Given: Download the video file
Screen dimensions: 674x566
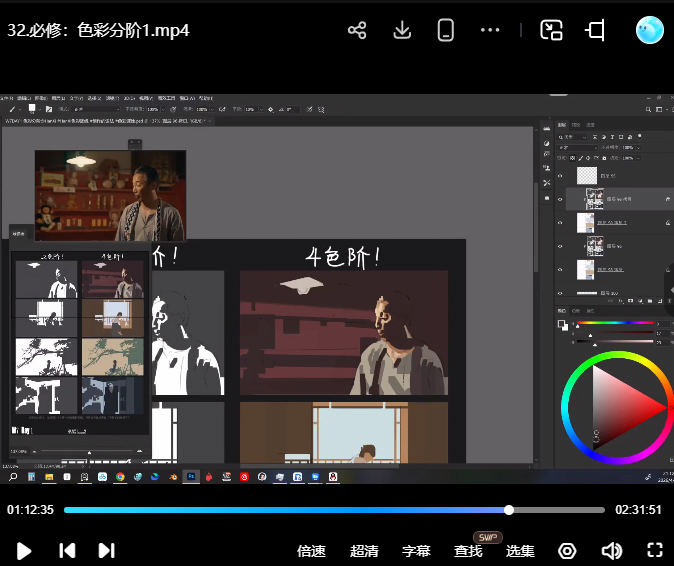Looking at the screenshot, I should tap(402, 30).
